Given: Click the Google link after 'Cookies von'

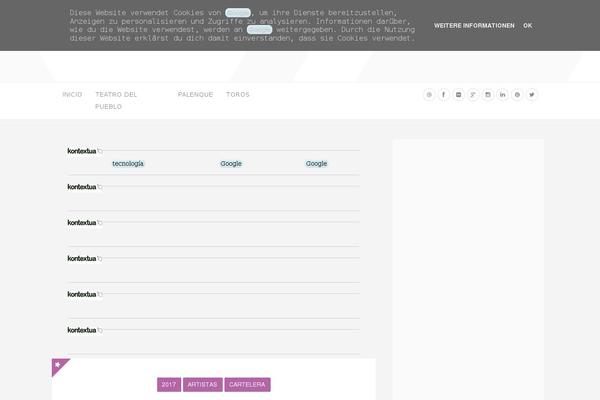Looking at the screenshot, I should pyautogui.click(x=238, y=13).
